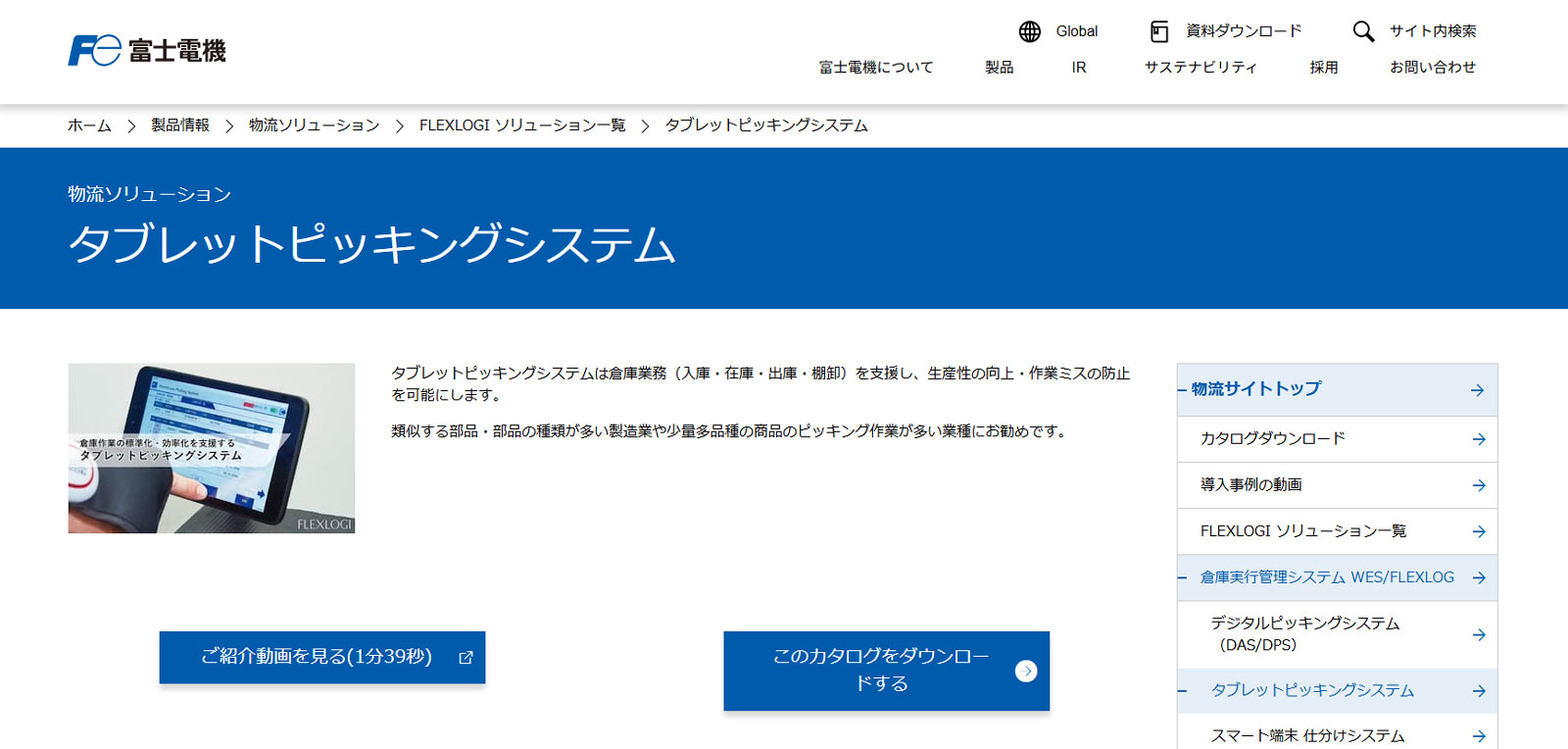Click タブレットピッキングシステム breadcrumb text
This screenshot has height=749, width=1568.
click(x=766, y=125)
